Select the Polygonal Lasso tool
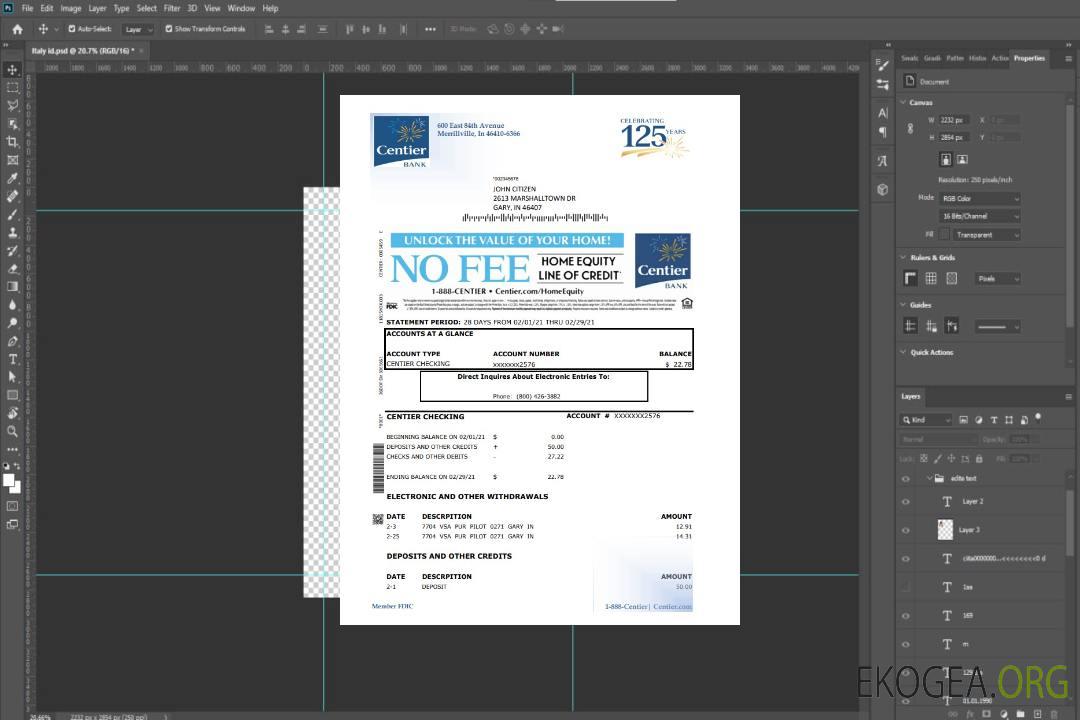This screenshot has width=1080, height=720. [12, 105]
